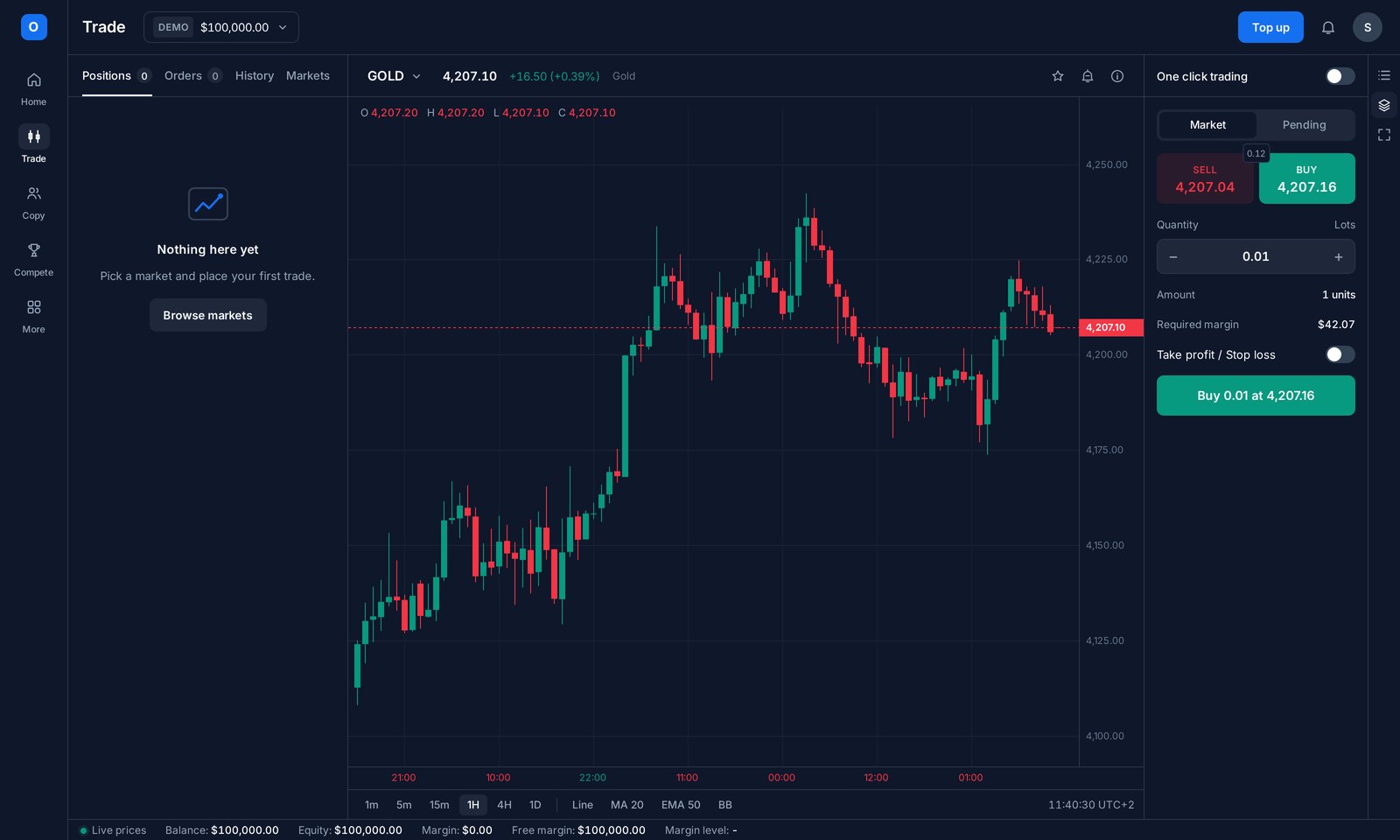Select the 5m timeframe
The image size is (1400, 840).
(403, 805)
